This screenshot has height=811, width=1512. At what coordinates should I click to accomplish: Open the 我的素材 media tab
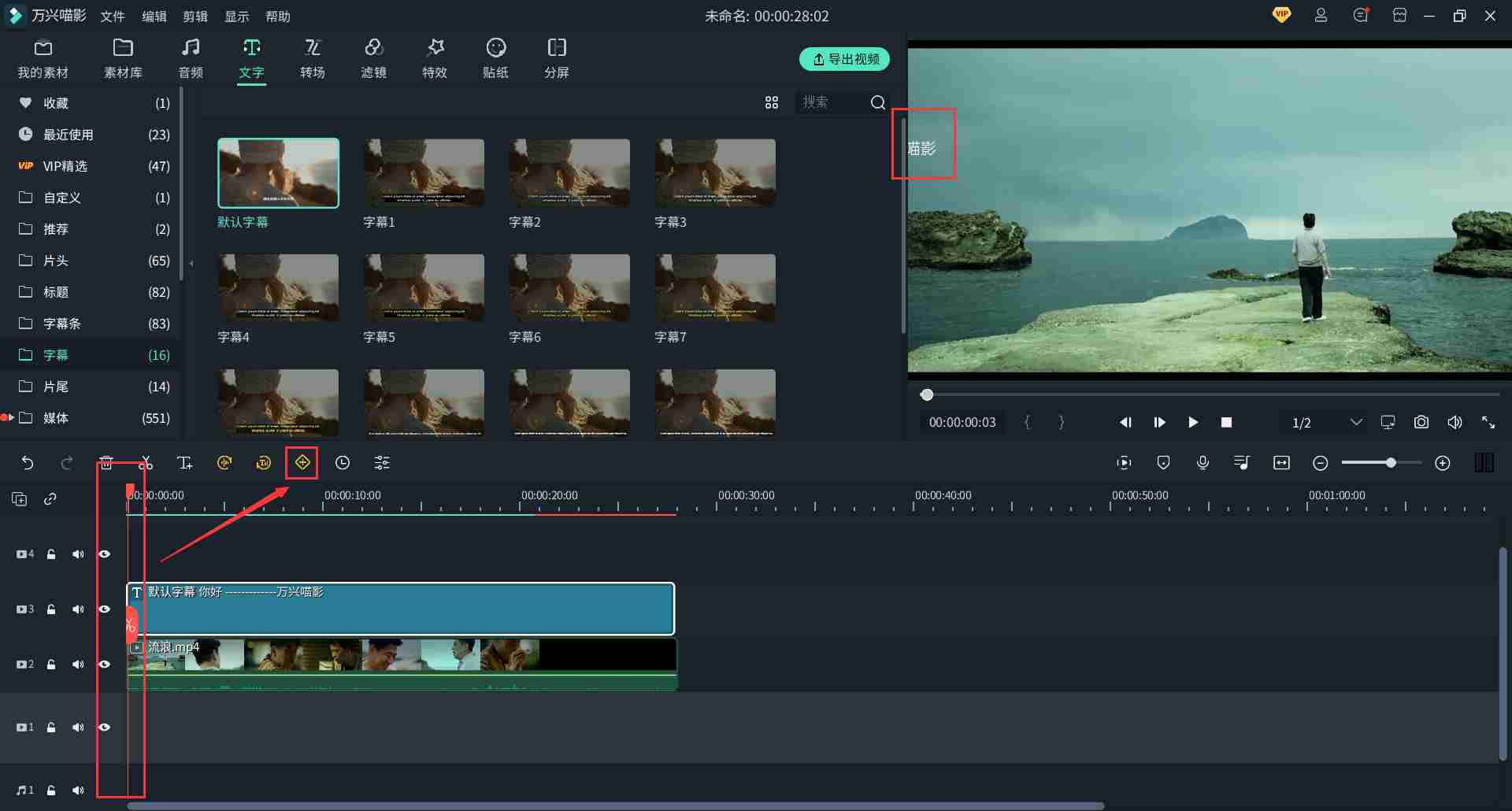coord(43,58)
